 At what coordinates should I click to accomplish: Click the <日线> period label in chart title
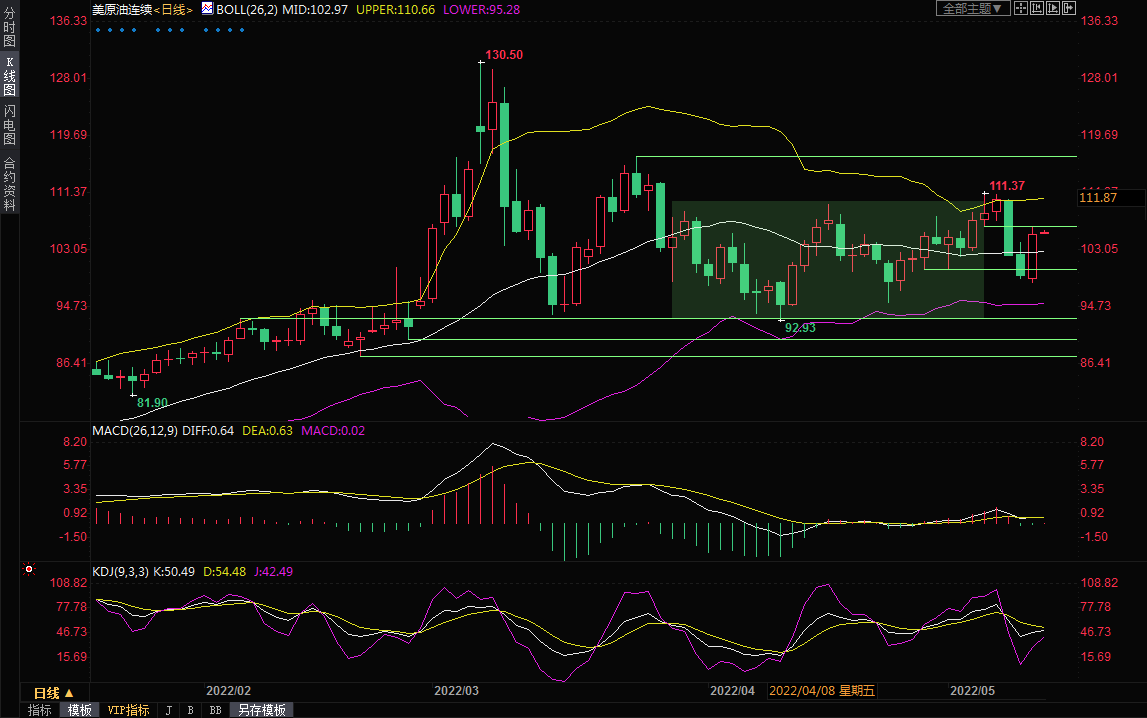171,9
